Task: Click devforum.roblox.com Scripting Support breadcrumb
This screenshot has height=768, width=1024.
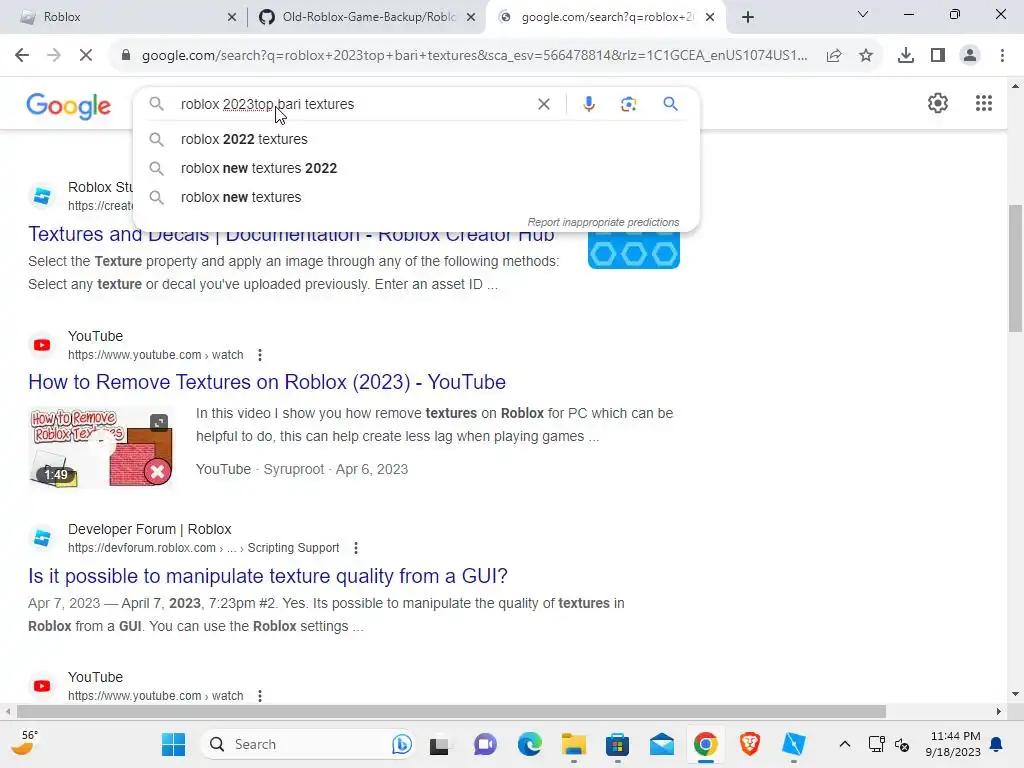Action: click(x=204, y=548)
